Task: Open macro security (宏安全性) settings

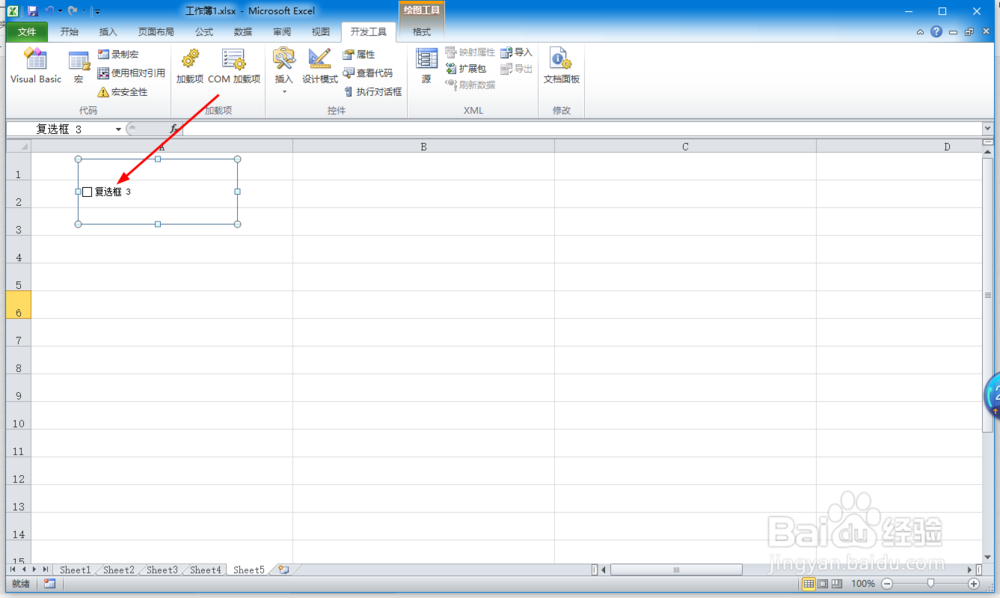Action: [x=122, y=92]
